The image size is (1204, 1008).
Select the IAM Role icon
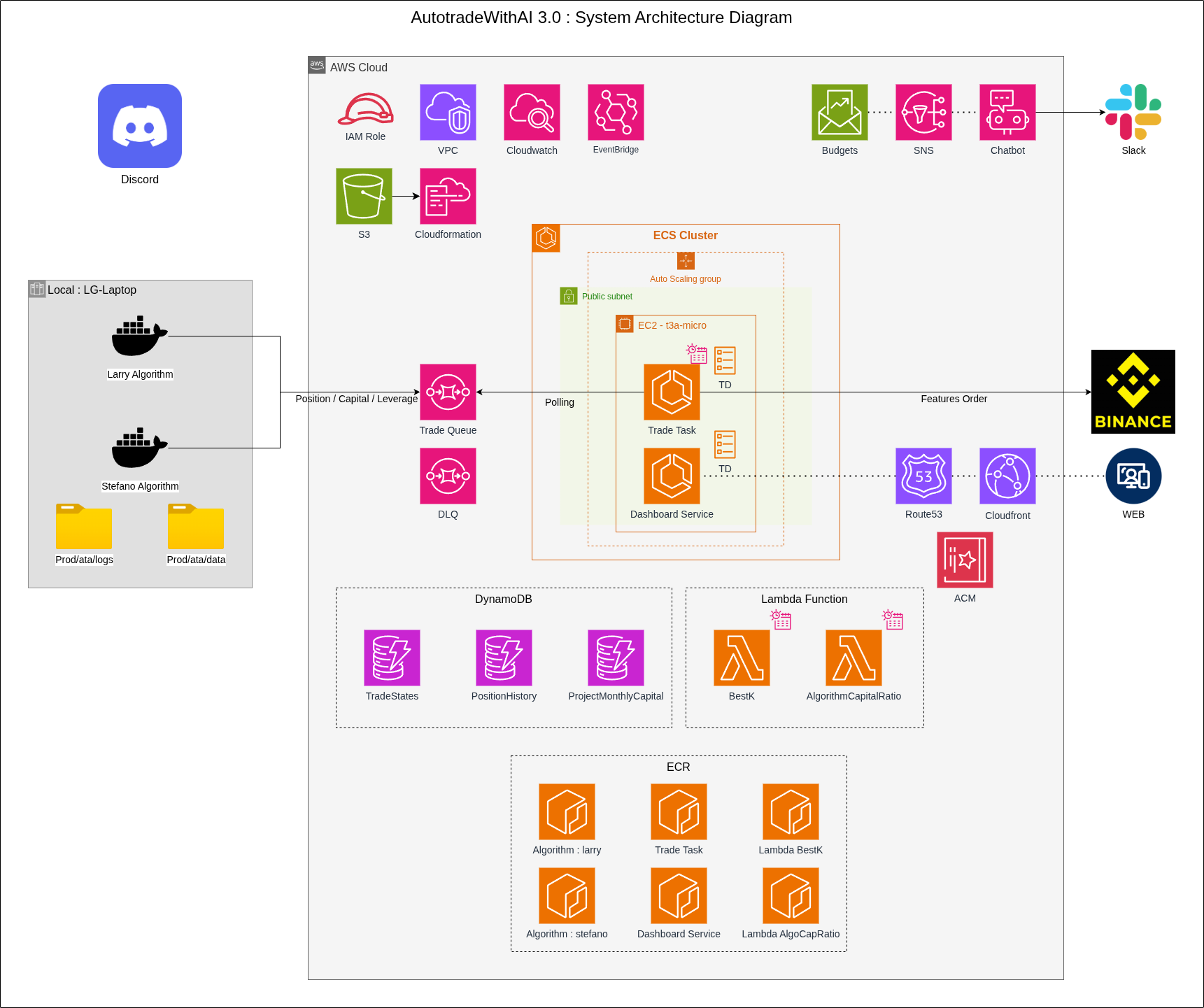click(x=364, y=112)
